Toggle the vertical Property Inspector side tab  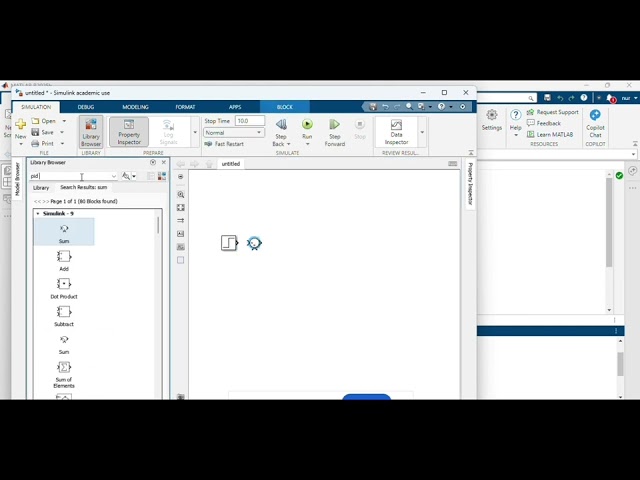click(470, 184)
